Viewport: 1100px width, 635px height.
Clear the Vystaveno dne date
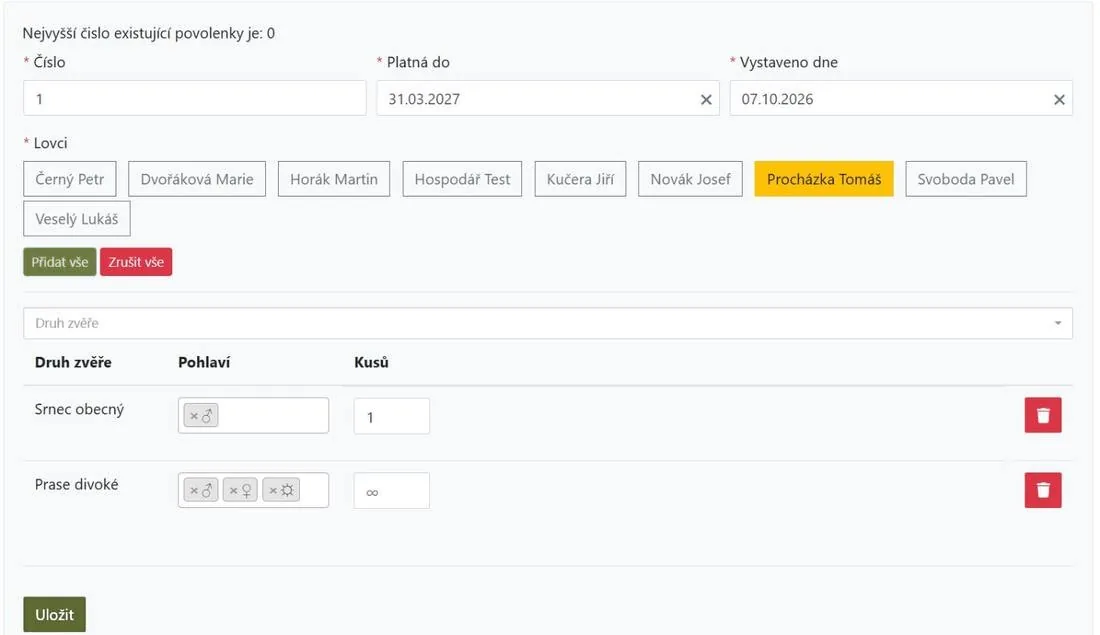click(1059, 100)
